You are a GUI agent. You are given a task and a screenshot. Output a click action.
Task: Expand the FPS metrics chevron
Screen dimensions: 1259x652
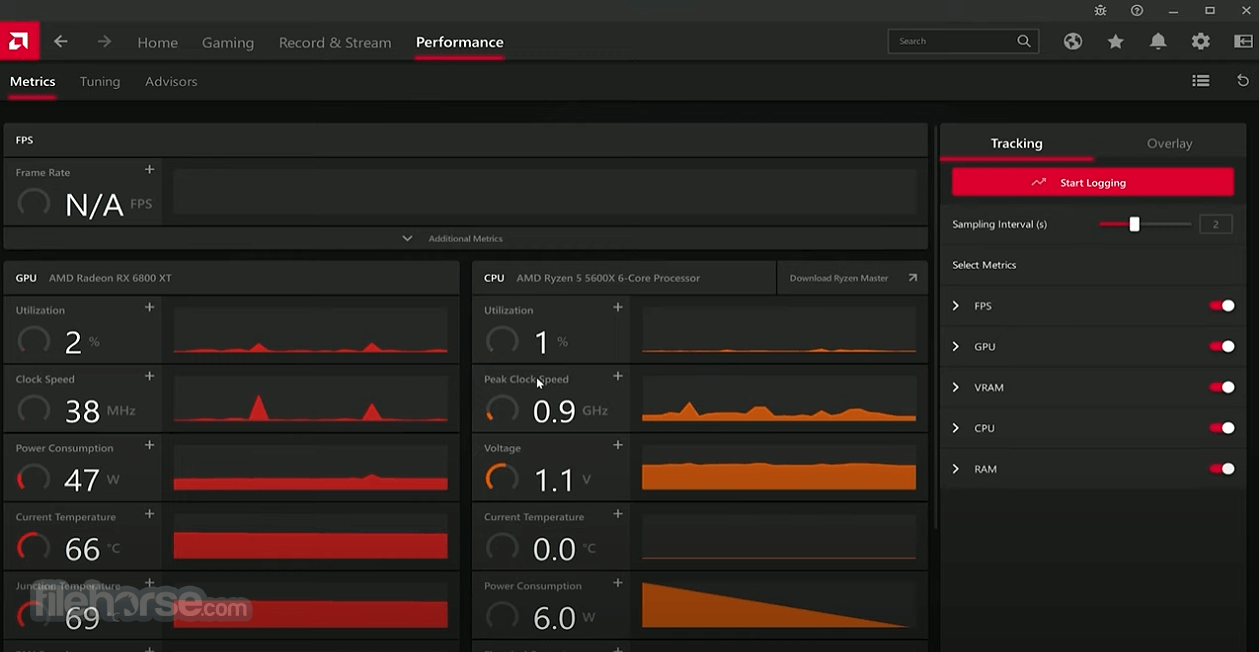(x=956, y=306)
